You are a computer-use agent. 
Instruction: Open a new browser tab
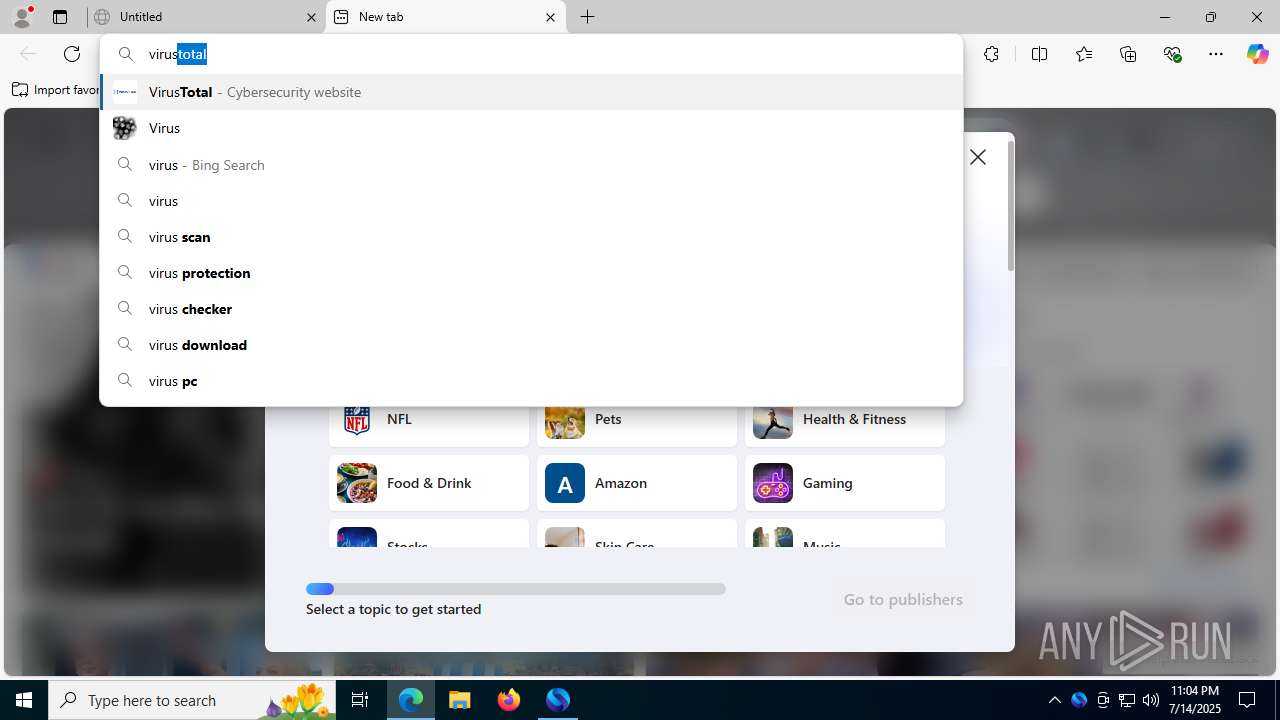coord(587,17)
